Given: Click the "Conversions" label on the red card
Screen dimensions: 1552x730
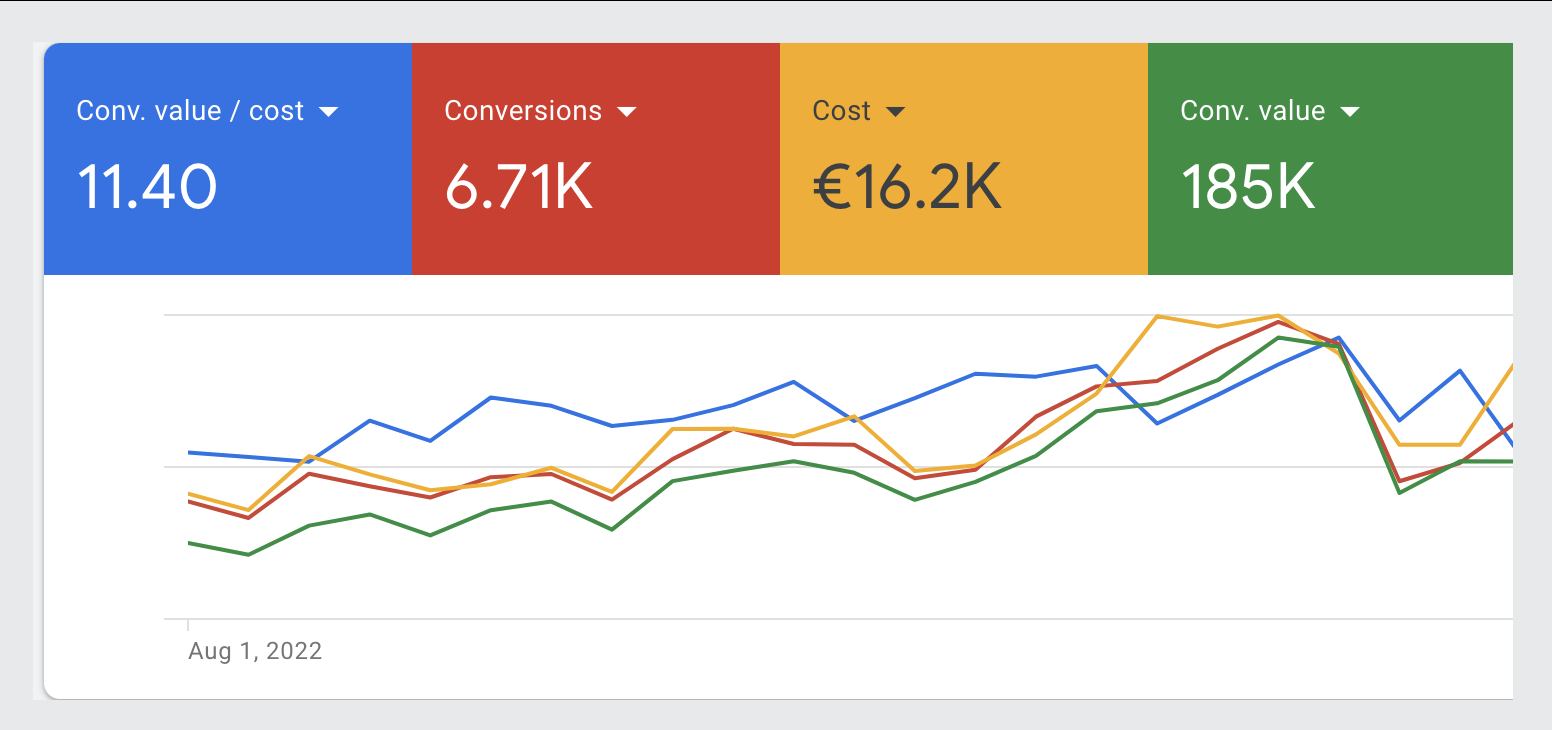Looking at the screenshot, I should pos(523,111).
